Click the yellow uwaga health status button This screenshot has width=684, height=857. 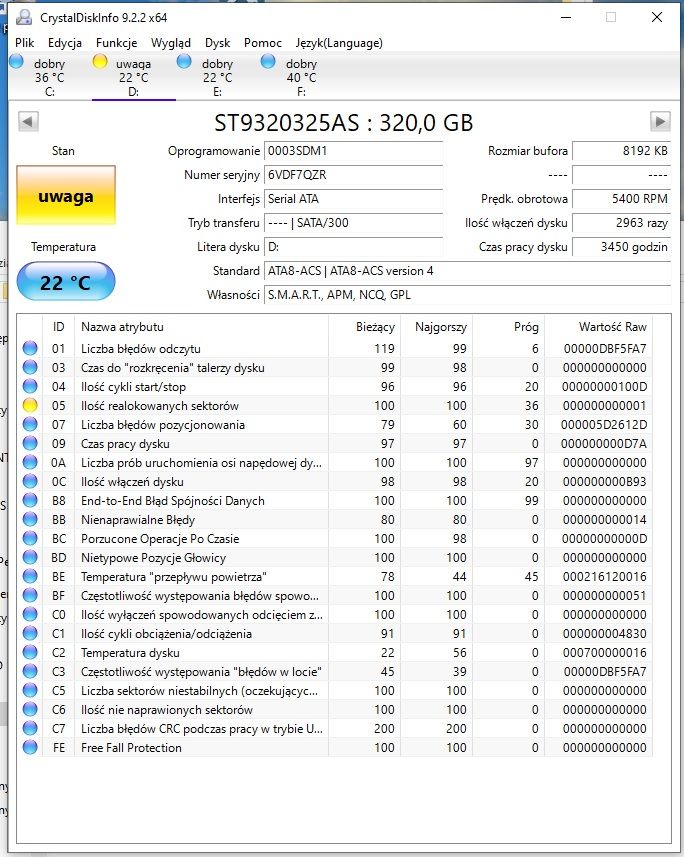coord(66,196)
